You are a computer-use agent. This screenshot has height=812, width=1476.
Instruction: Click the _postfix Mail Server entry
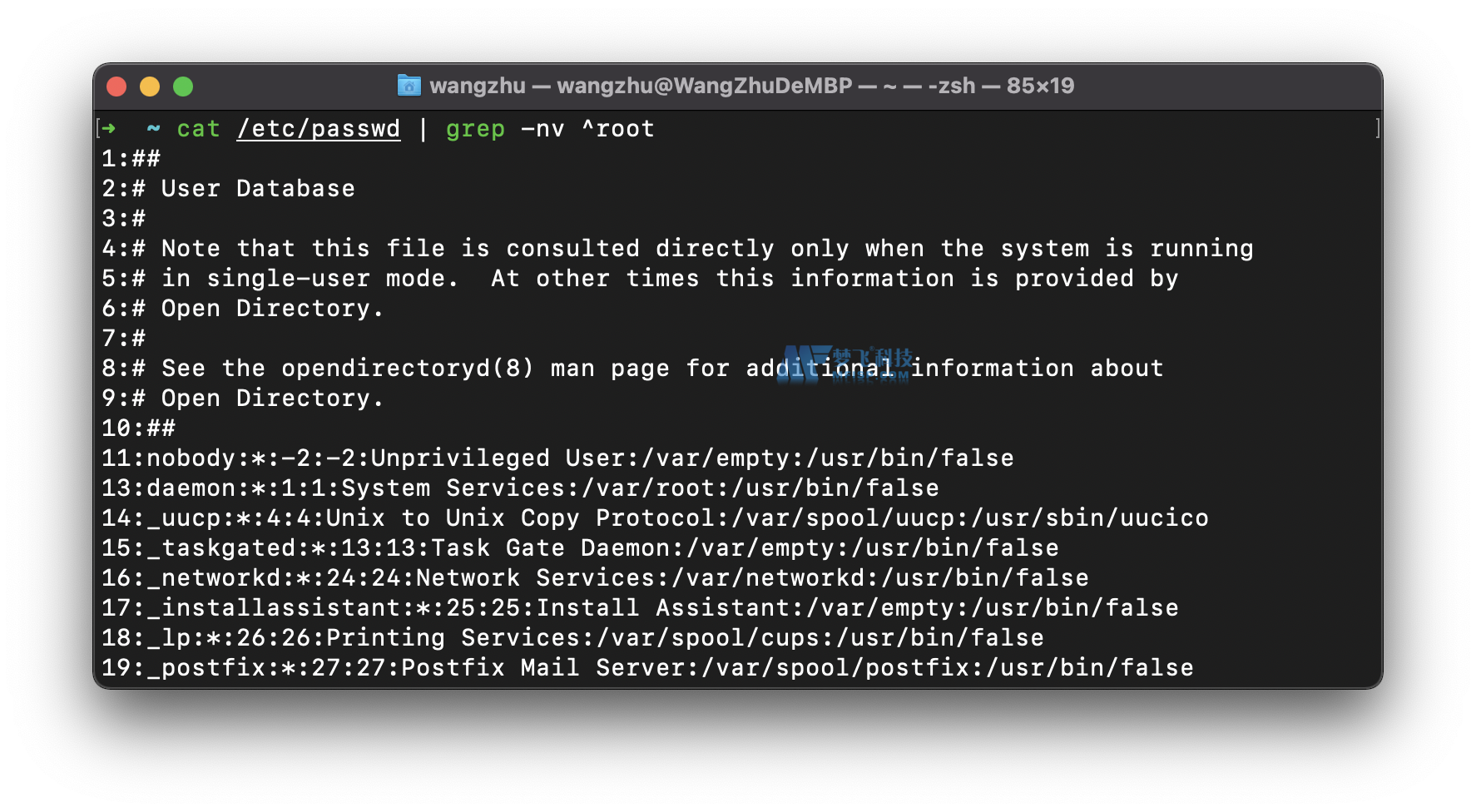(x=647, y=668)
